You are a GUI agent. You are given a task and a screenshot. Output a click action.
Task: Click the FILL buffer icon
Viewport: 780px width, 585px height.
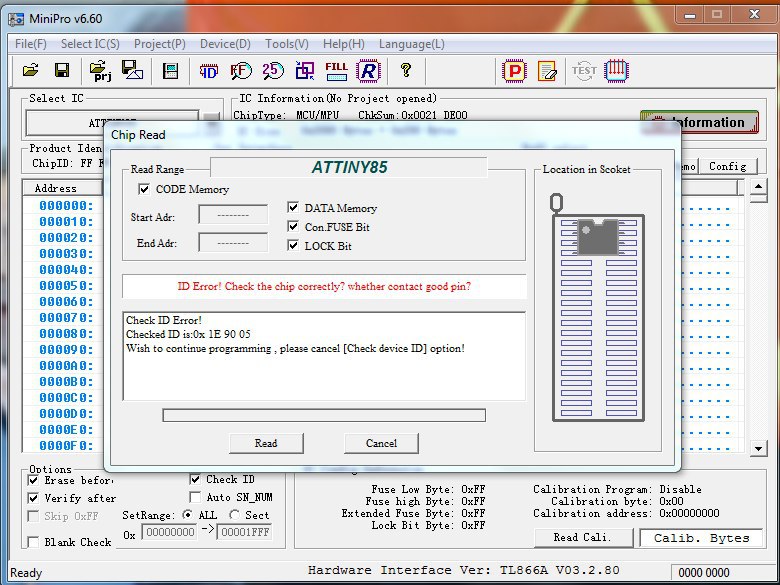(x=336, y=71)
